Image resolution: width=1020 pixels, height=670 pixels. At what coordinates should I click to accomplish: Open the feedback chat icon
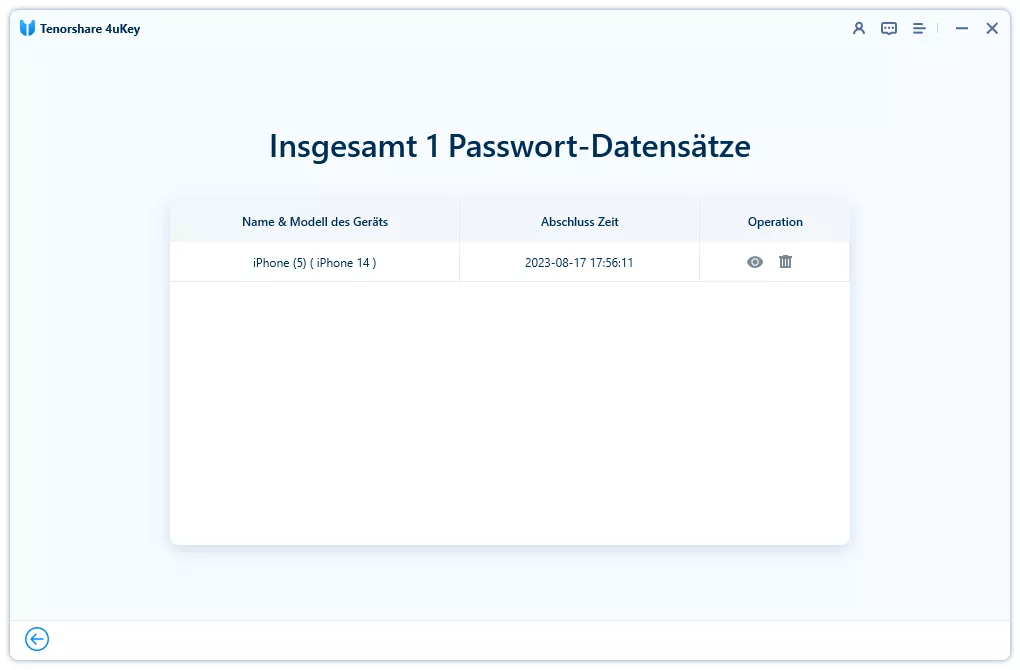(889, 29)
